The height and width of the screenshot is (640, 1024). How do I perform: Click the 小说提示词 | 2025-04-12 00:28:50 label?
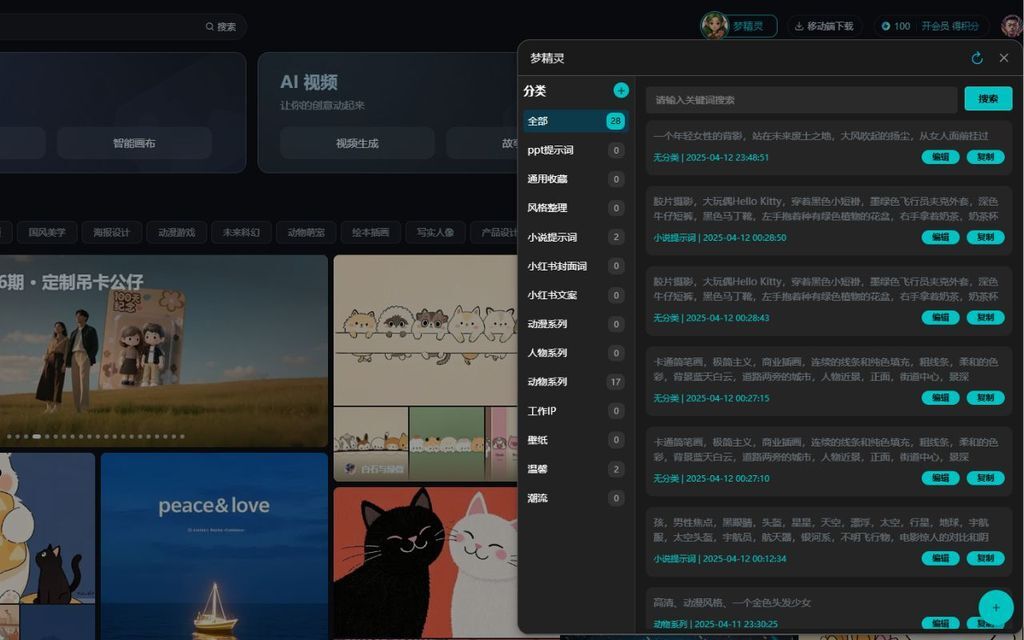coord(720,238)
